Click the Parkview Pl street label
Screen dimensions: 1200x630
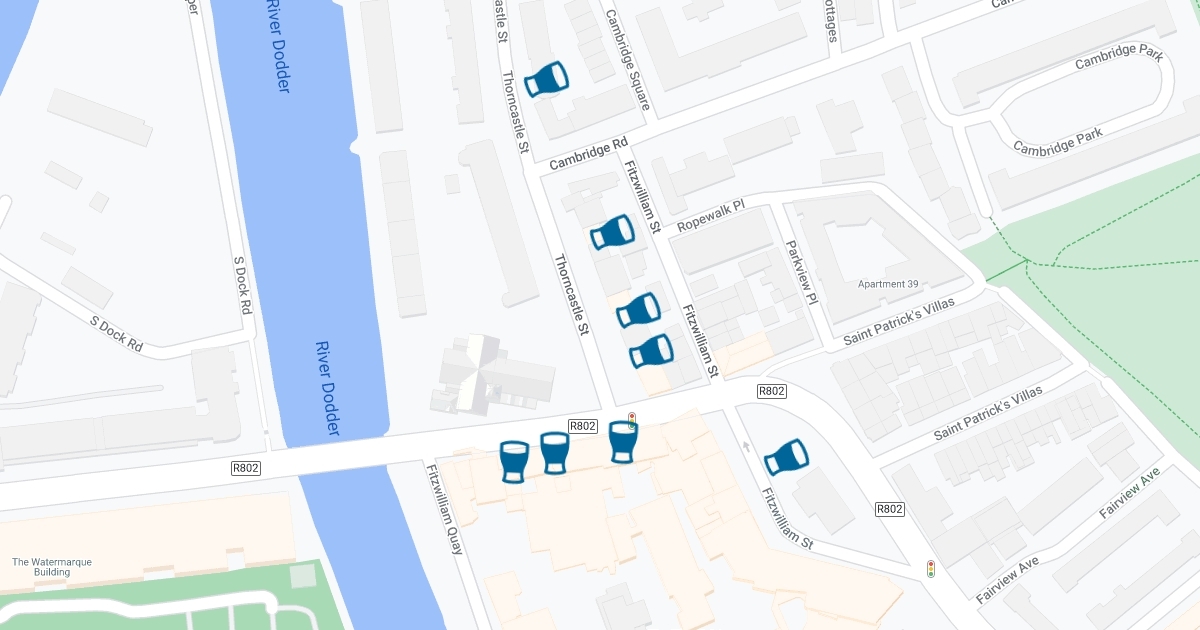[x=801, y=272]
